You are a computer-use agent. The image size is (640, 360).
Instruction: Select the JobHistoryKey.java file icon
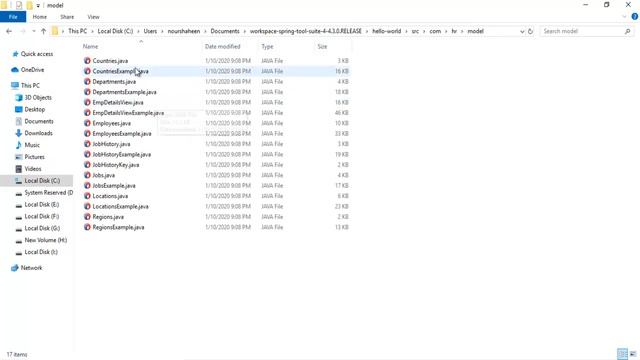87,164
